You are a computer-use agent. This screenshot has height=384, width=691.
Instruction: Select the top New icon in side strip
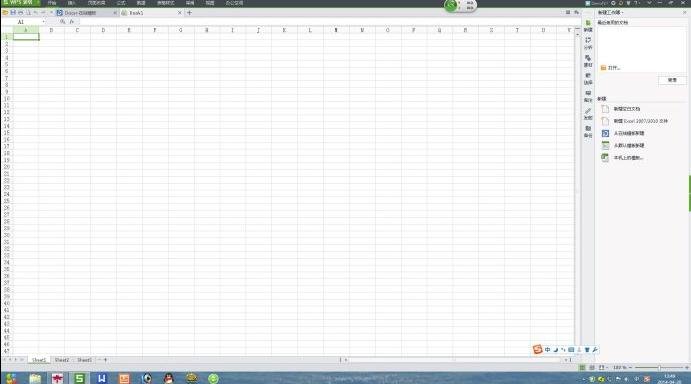click(588, 26)
